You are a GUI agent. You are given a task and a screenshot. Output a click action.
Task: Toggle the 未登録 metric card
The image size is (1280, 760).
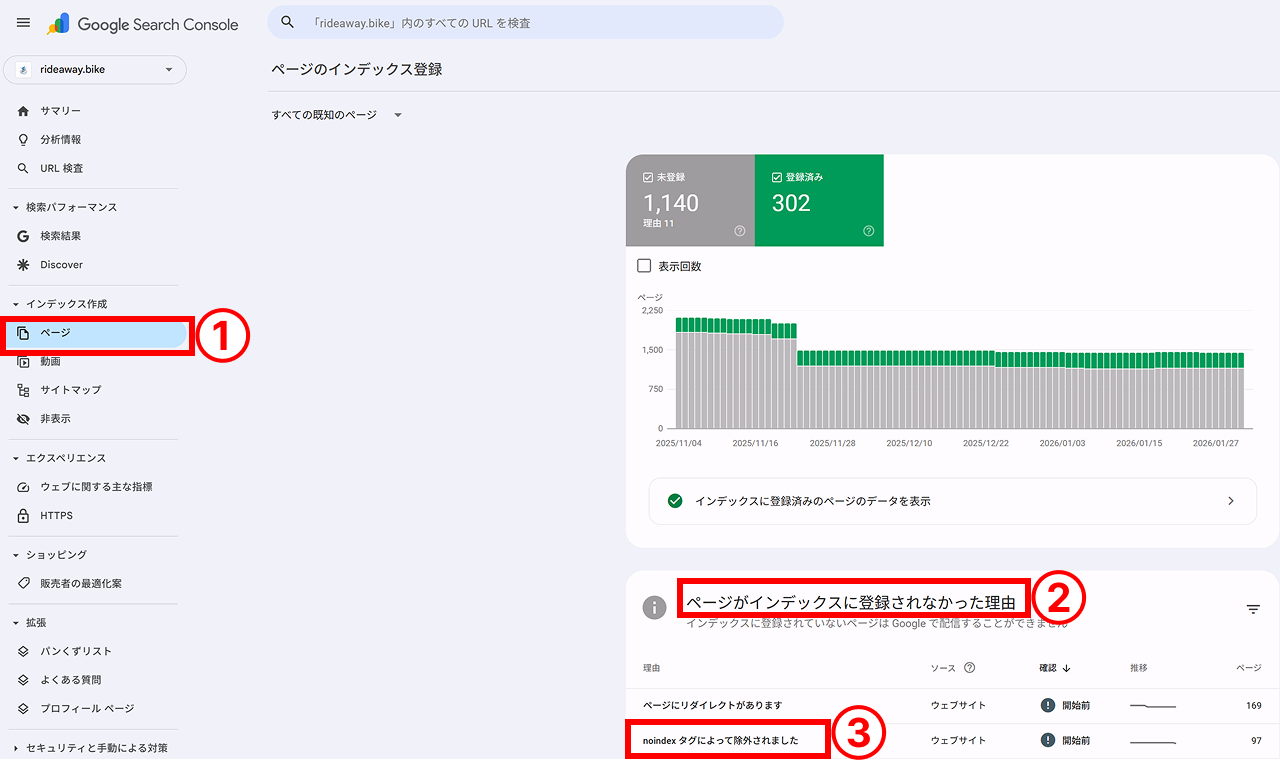tap(690, 200)
